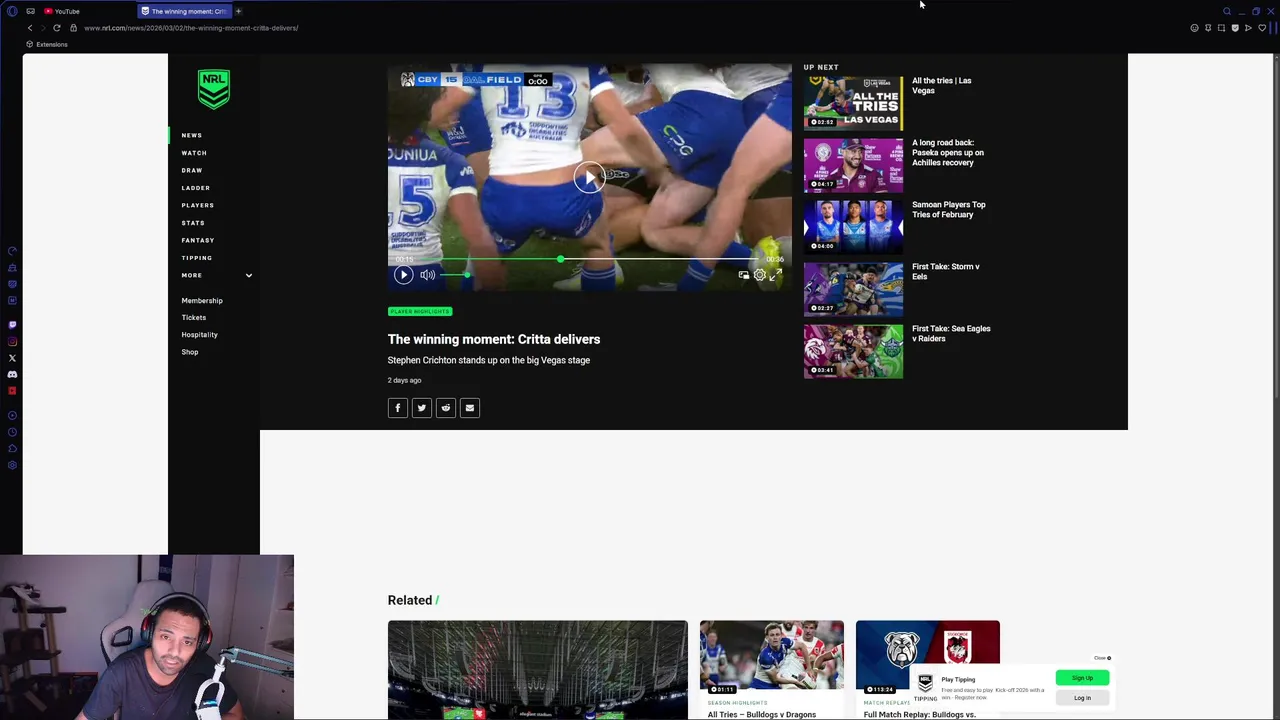The image size is (1280, 720).
Task: Click the smiley face toolbar icon
Action: pyautogui.click(x=1194, y=28)
